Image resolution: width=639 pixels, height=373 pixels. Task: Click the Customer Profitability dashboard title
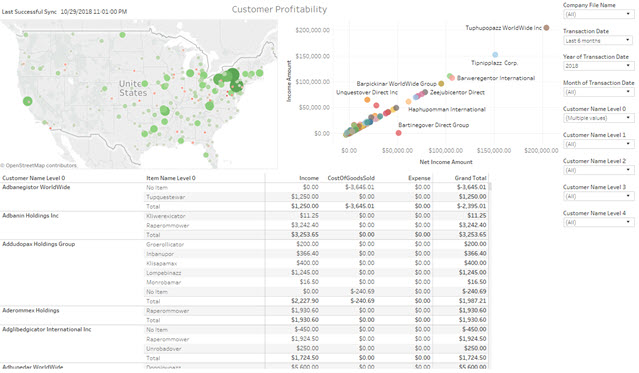pyautogui.click(x=279, y=9)
